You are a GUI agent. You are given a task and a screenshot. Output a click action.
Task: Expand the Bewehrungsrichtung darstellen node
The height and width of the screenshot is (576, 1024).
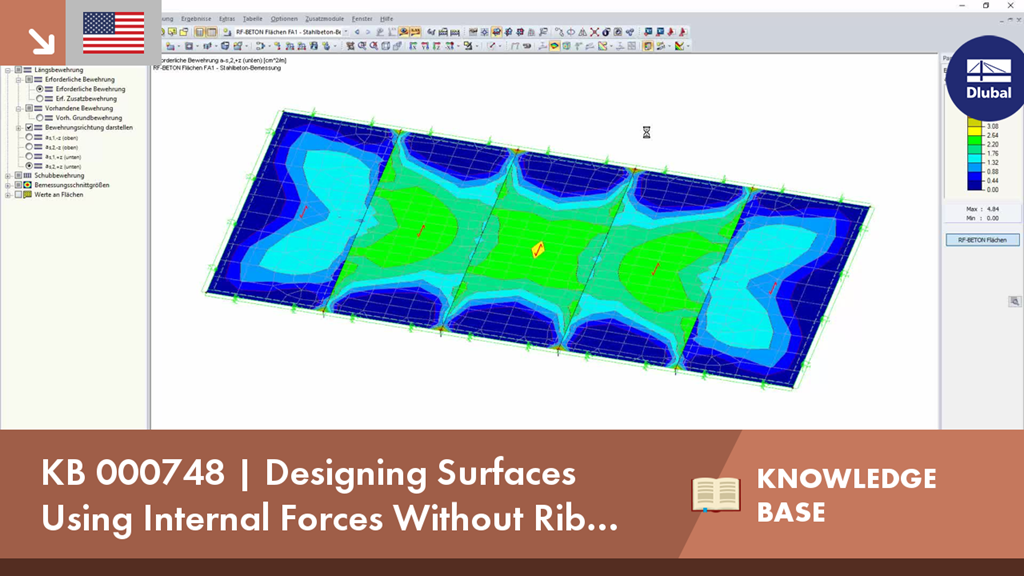click(x=18, y=128)
